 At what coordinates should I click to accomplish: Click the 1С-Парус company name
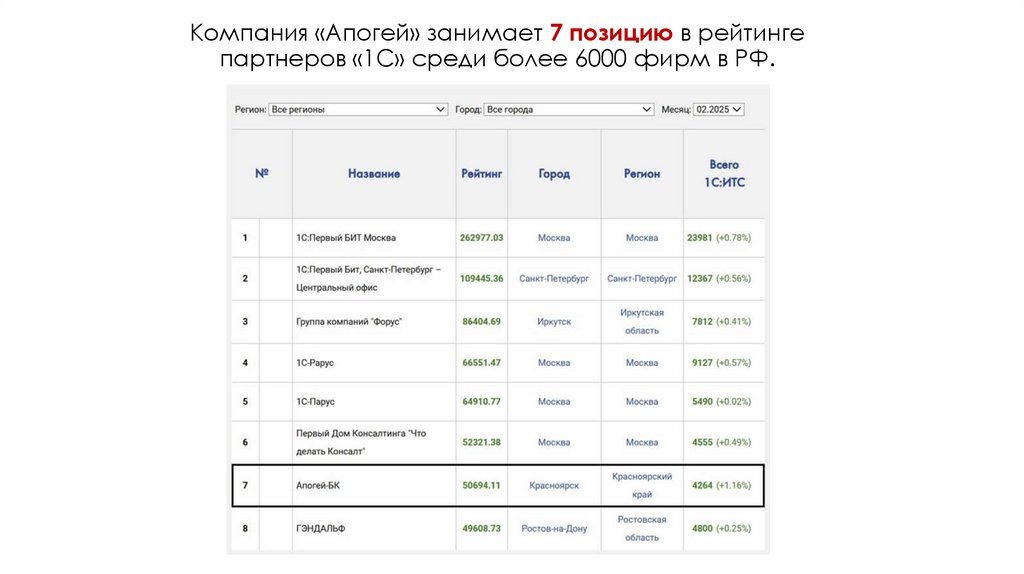[315, 402]
